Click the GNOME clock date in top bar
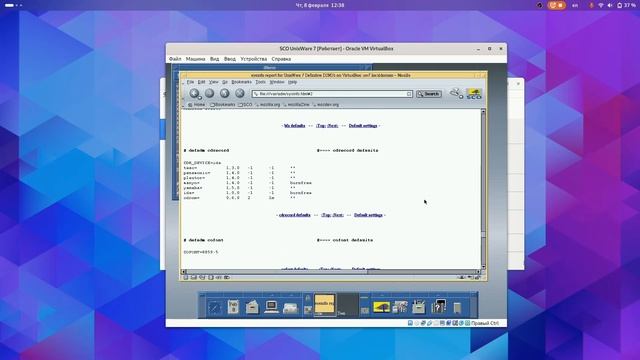 pyautogui.click(x=320, y=5)
